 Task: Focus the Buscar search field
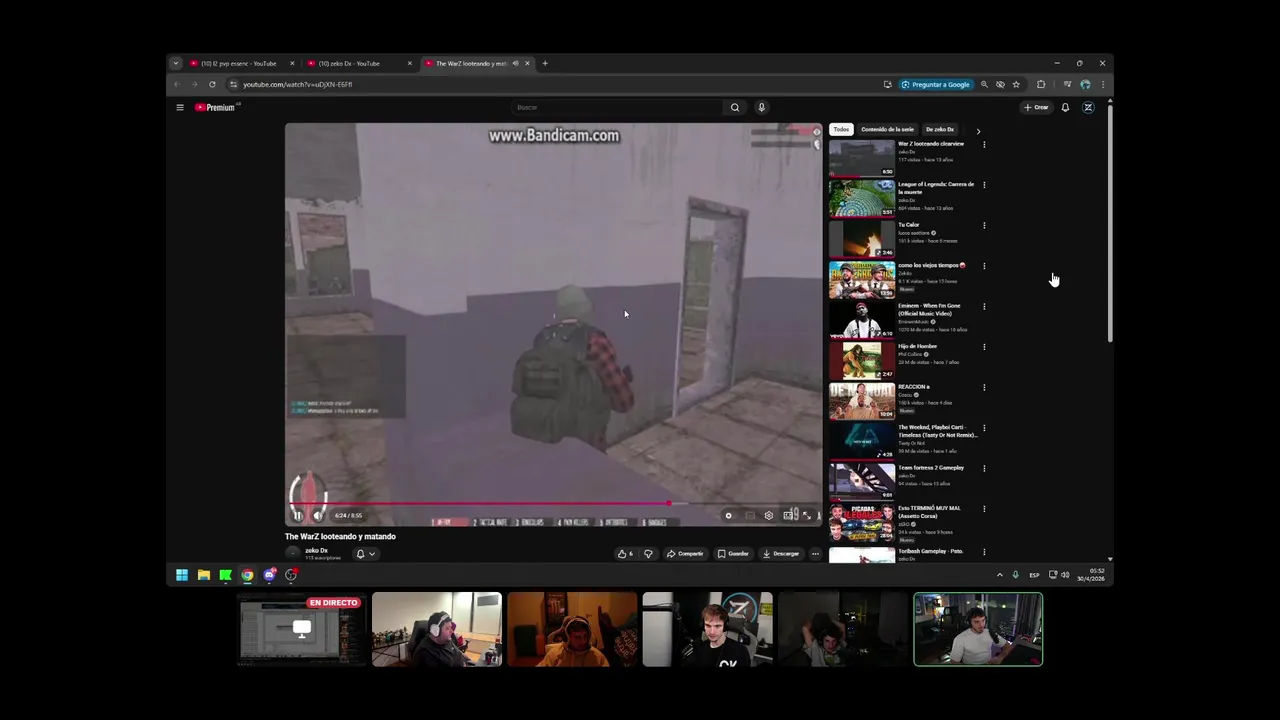click(x=617, y=107)
